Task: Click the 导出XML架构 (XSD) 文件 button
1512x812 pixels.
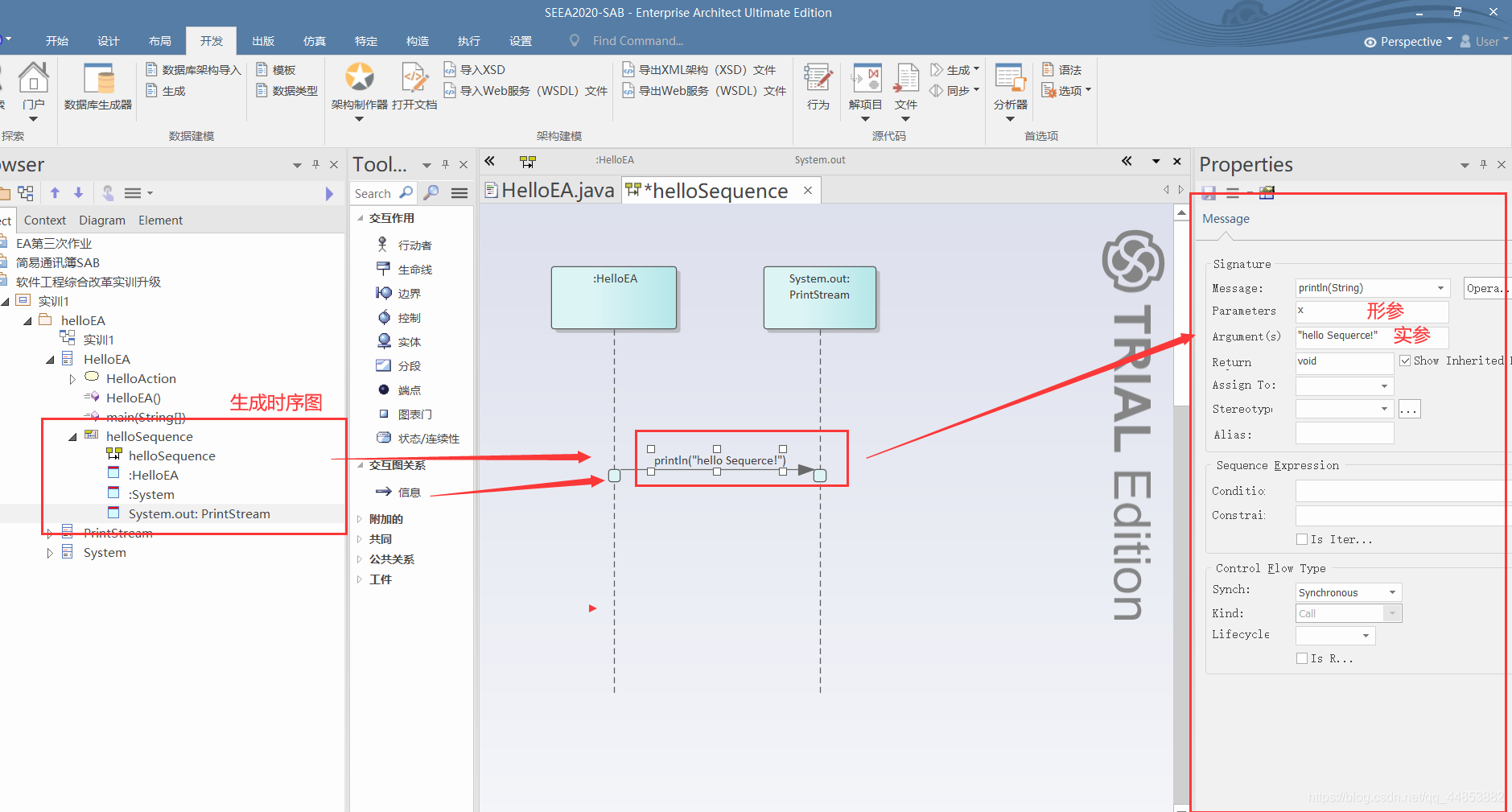Action: click(x=699, y=70)
